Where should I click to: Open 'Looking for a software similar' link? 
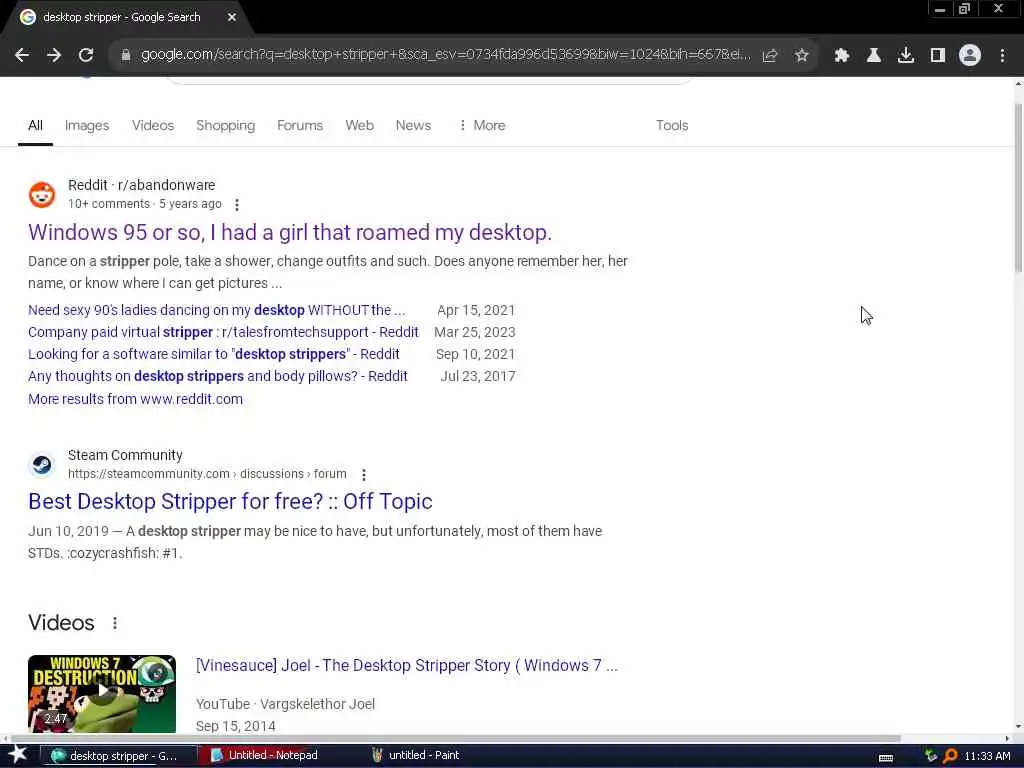(214, 355)
